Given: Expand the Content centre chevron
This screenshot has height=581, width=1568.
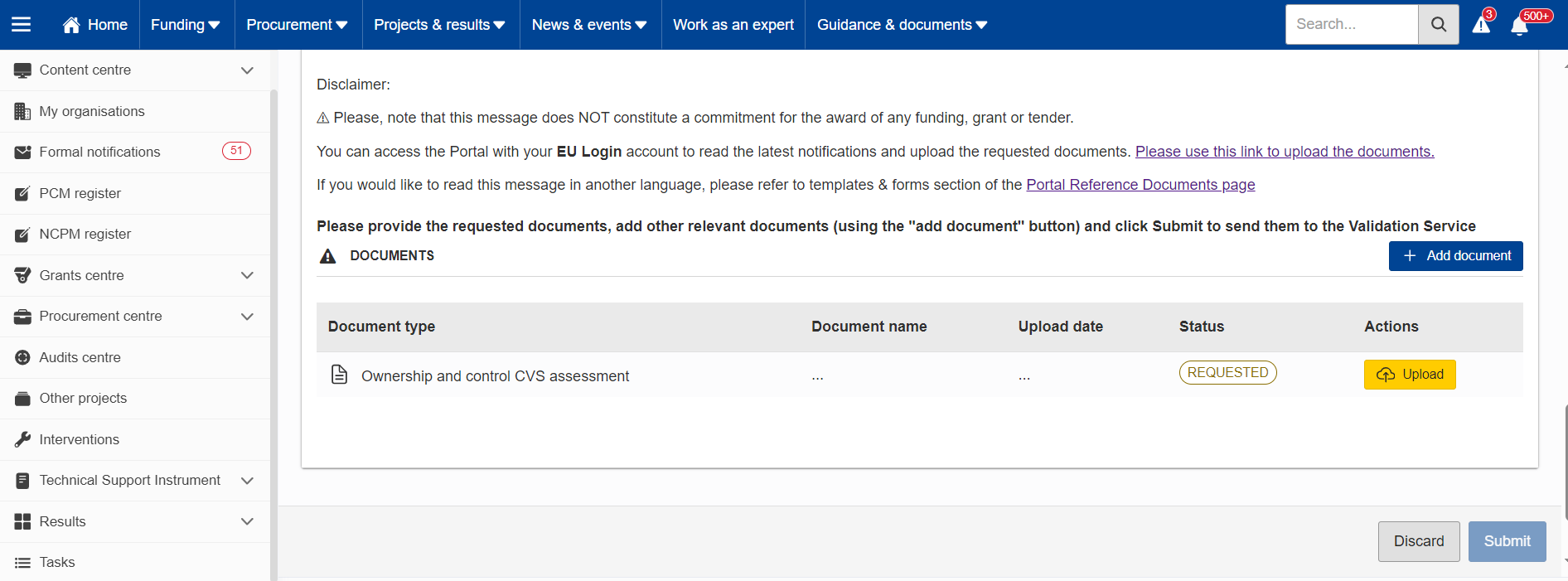Looking at the screenshot, I should [247, 70].
